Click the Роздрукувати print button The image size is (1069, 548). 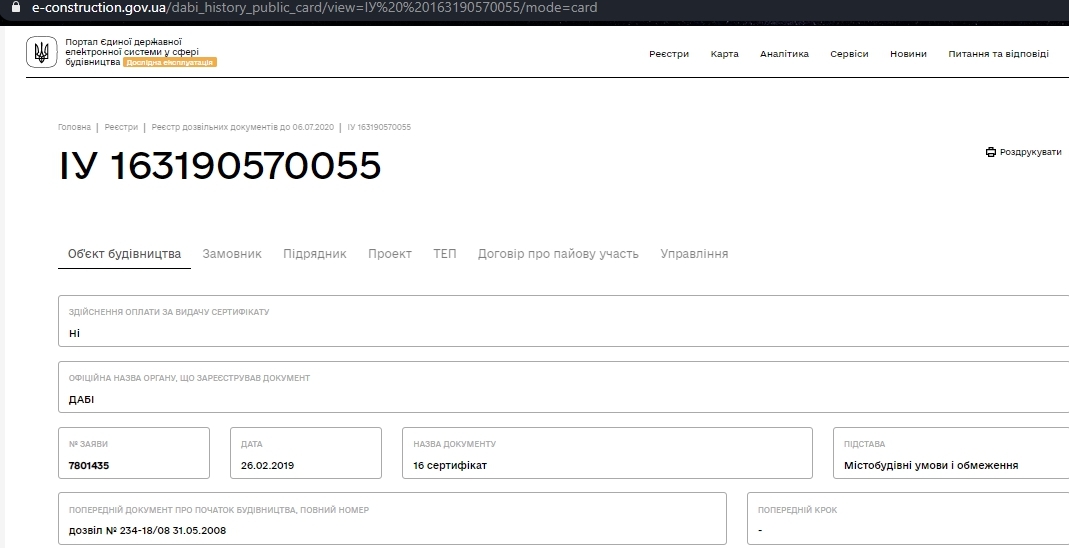pyautogui.click(x=1023, y=152)
